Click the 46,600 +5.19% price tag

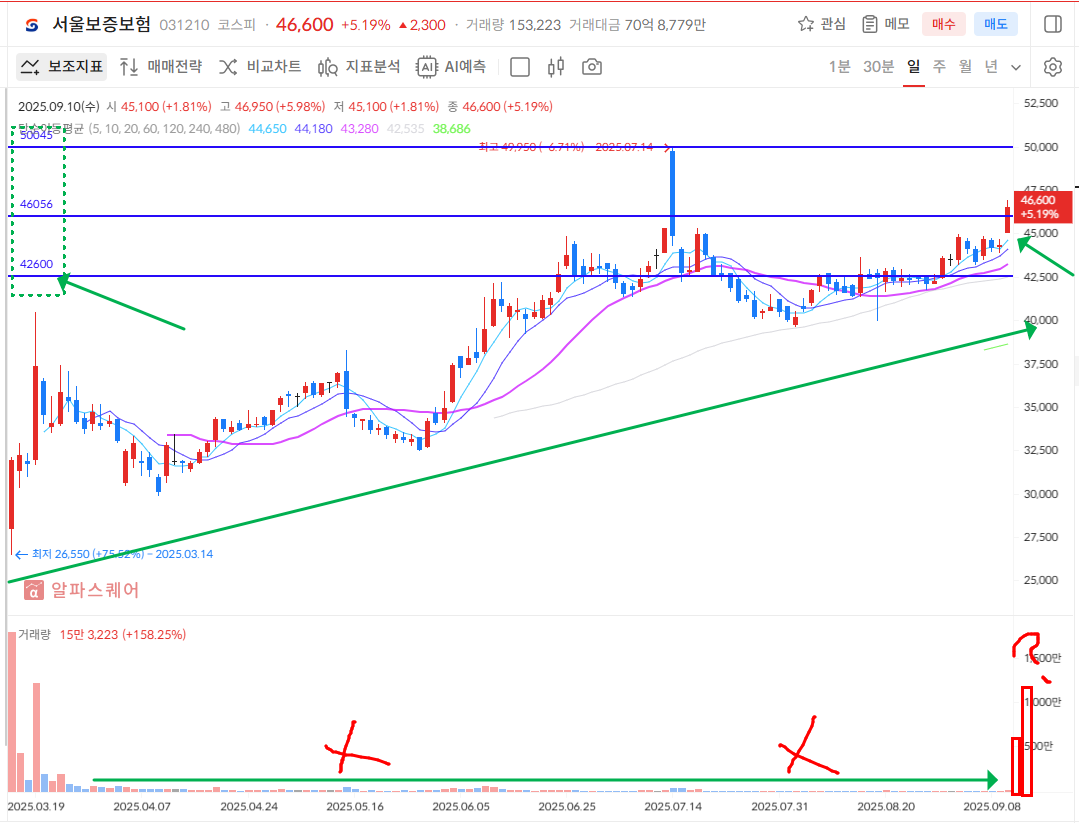(x=1043, y=207)
